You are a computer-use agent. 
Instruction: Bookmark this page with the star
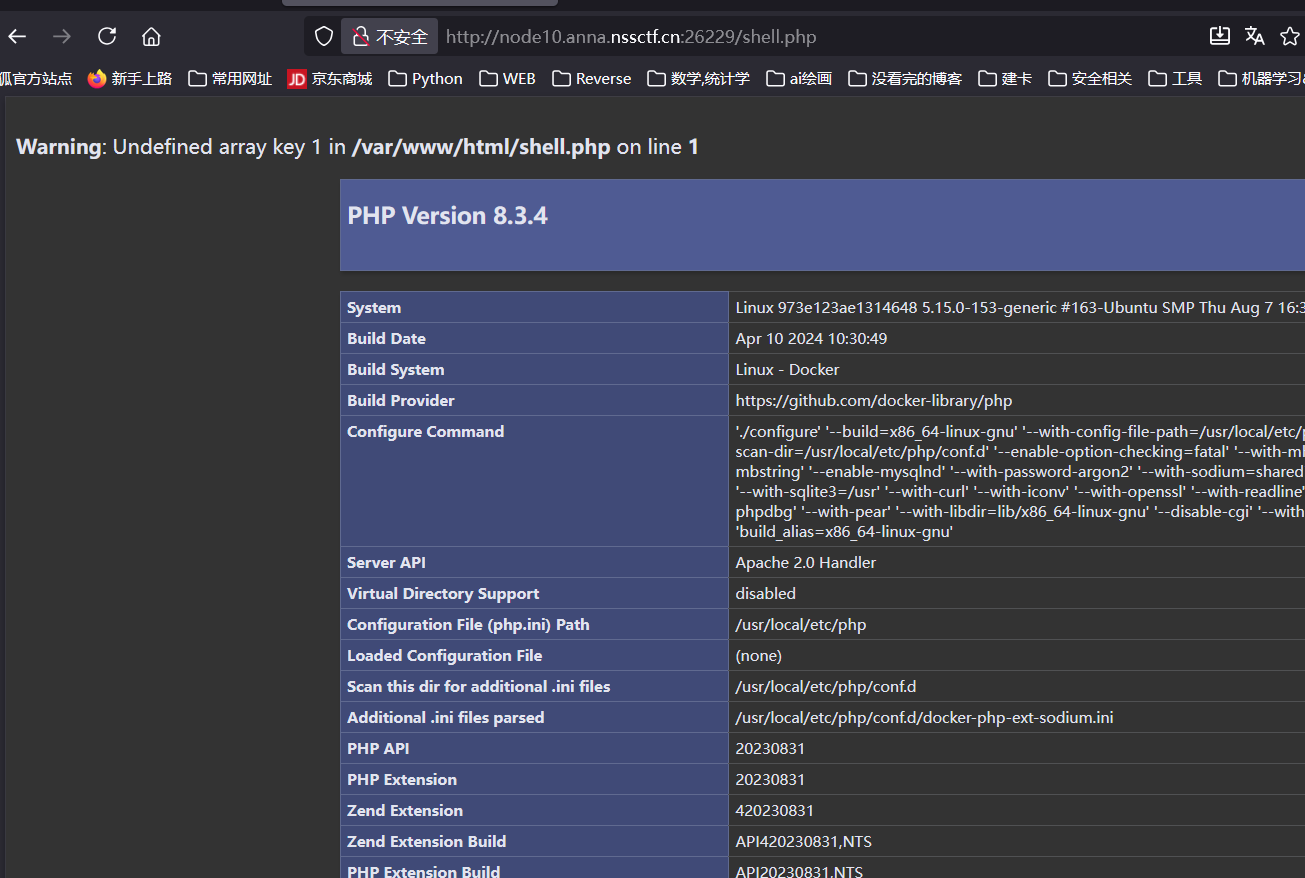coord(1290,37)
